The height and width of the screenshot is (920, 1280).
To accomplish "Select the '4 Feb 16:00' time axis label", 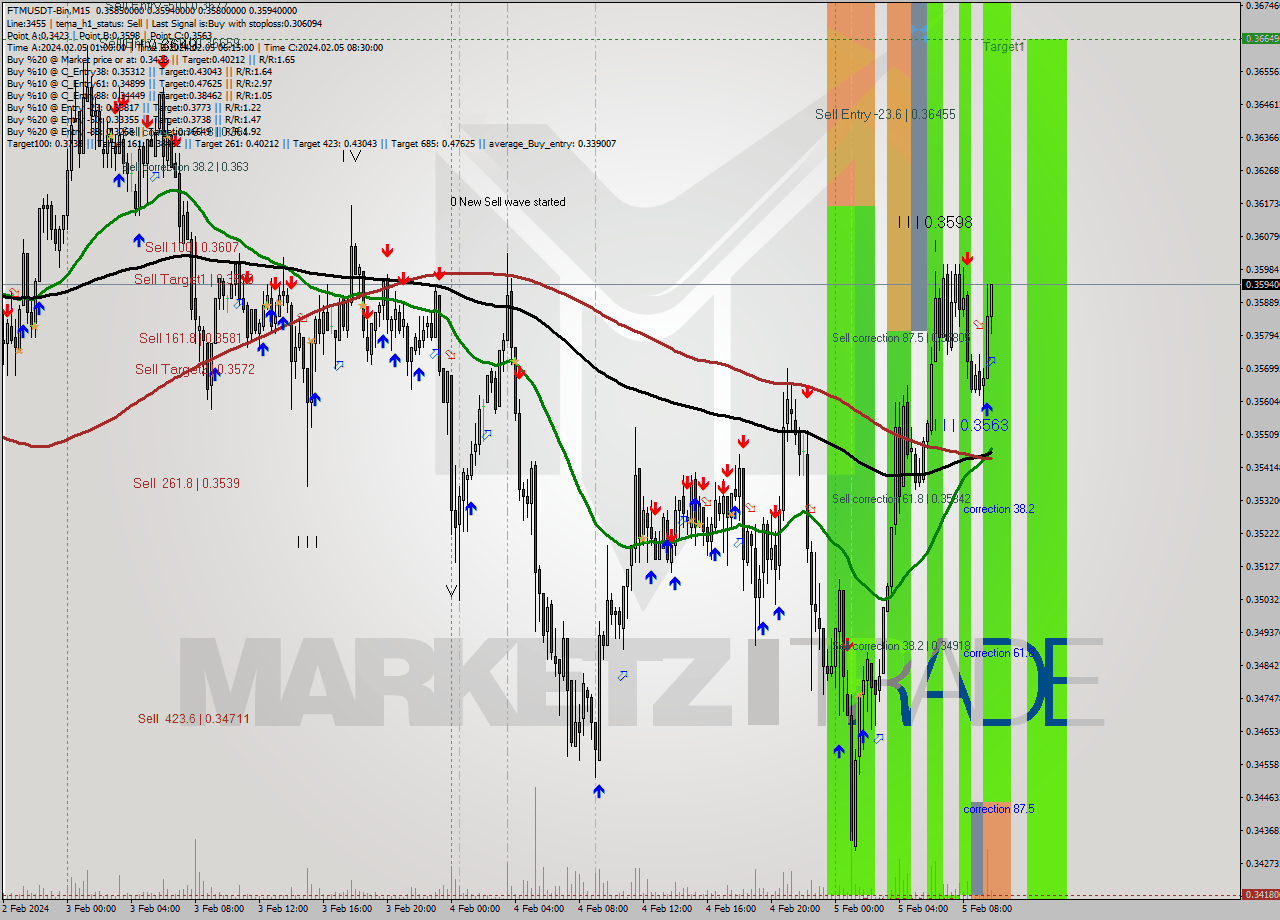I will 730,909.
